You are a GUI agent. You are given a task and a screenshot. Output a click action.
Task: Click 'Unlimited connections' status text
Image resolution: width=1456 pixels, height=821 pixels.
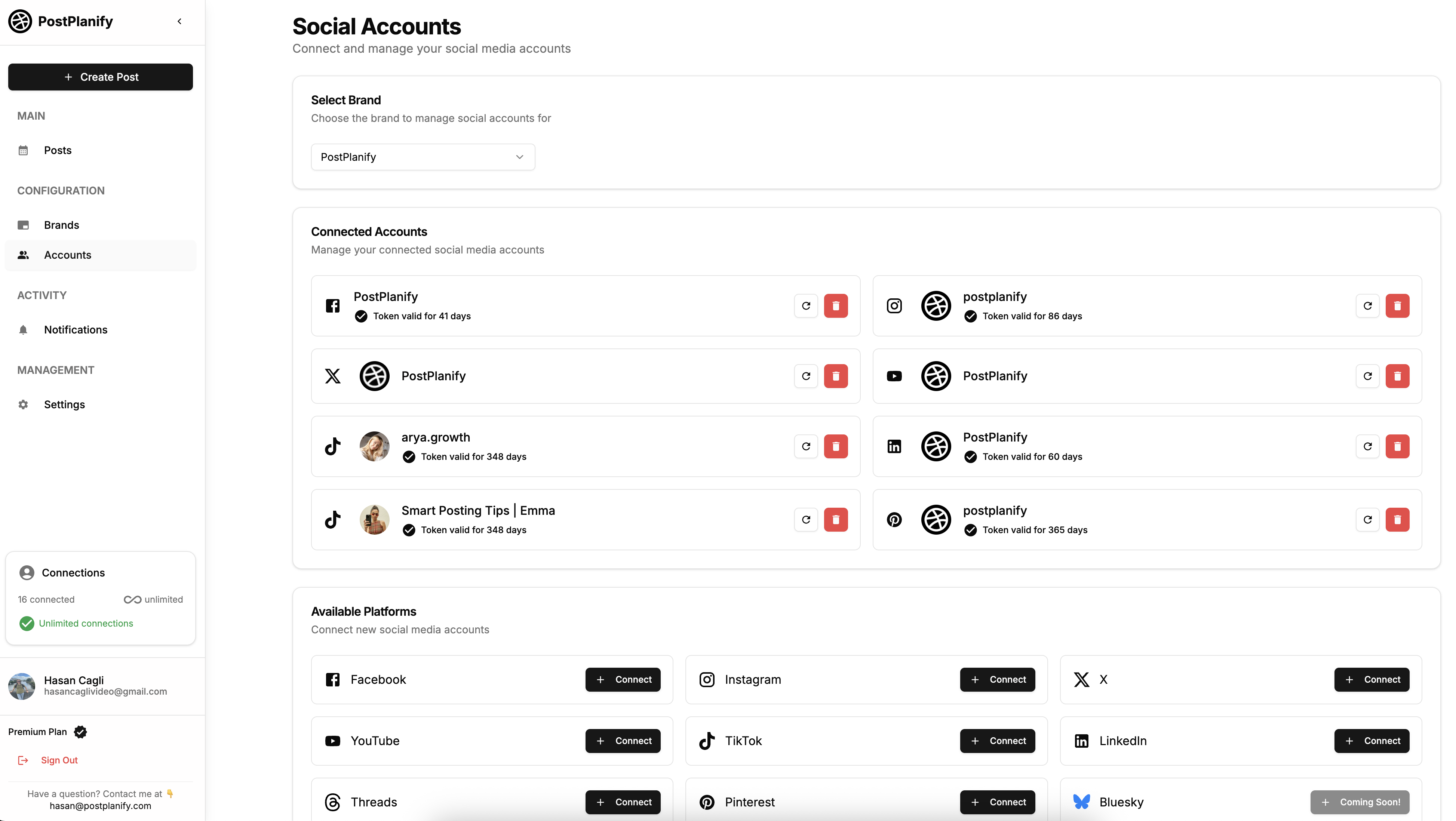[x=86, y=624]
